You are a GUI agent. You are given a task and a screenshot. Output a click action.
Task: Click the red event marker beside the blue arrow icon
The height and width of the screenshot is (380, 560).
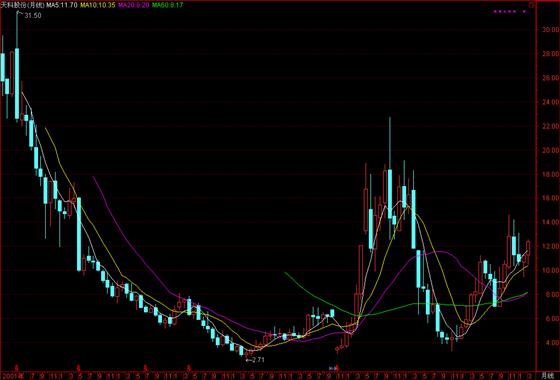[337, 368]
